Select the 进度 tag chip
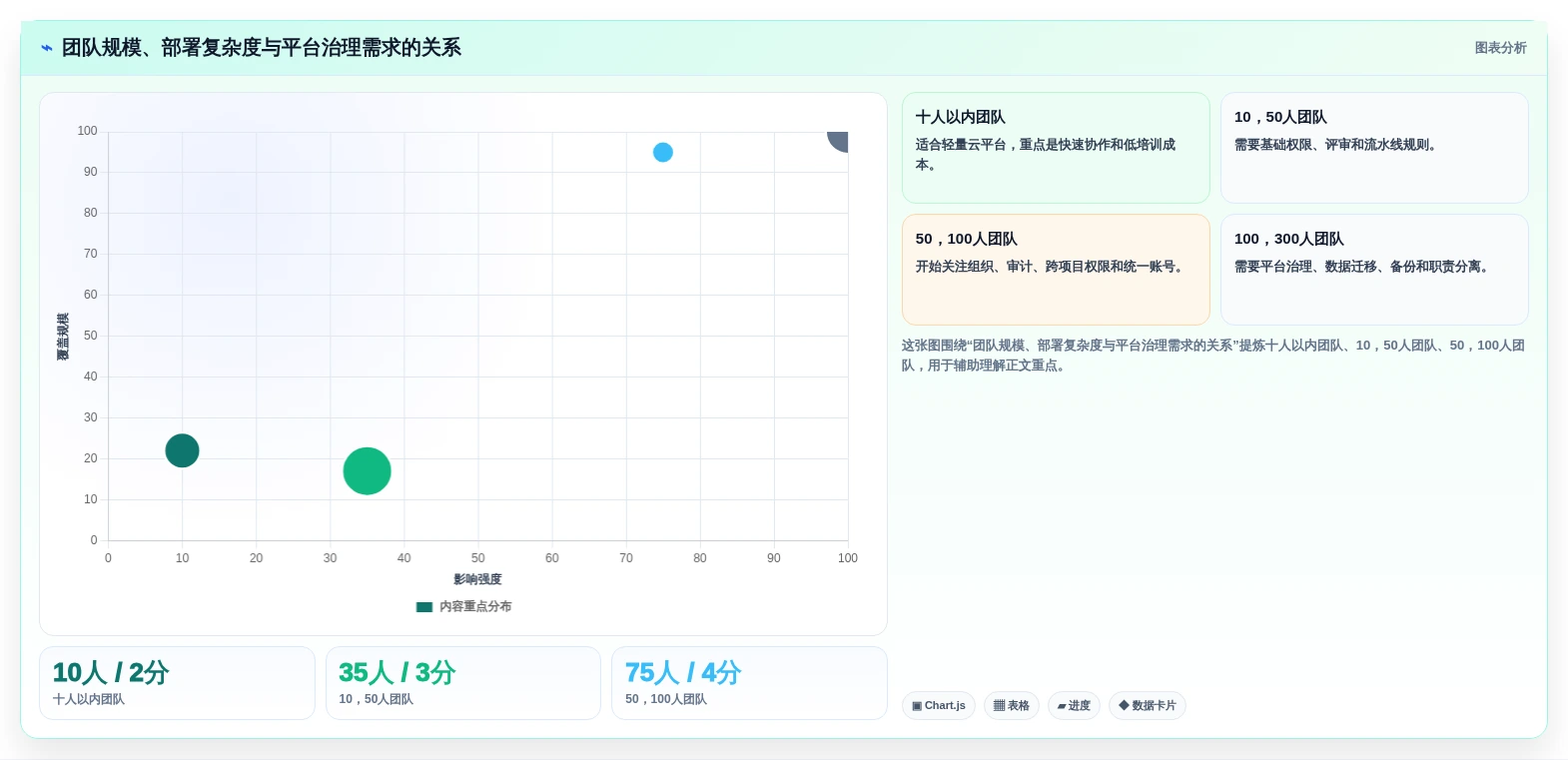The image size is (1568, 760). click(1074, 706)
